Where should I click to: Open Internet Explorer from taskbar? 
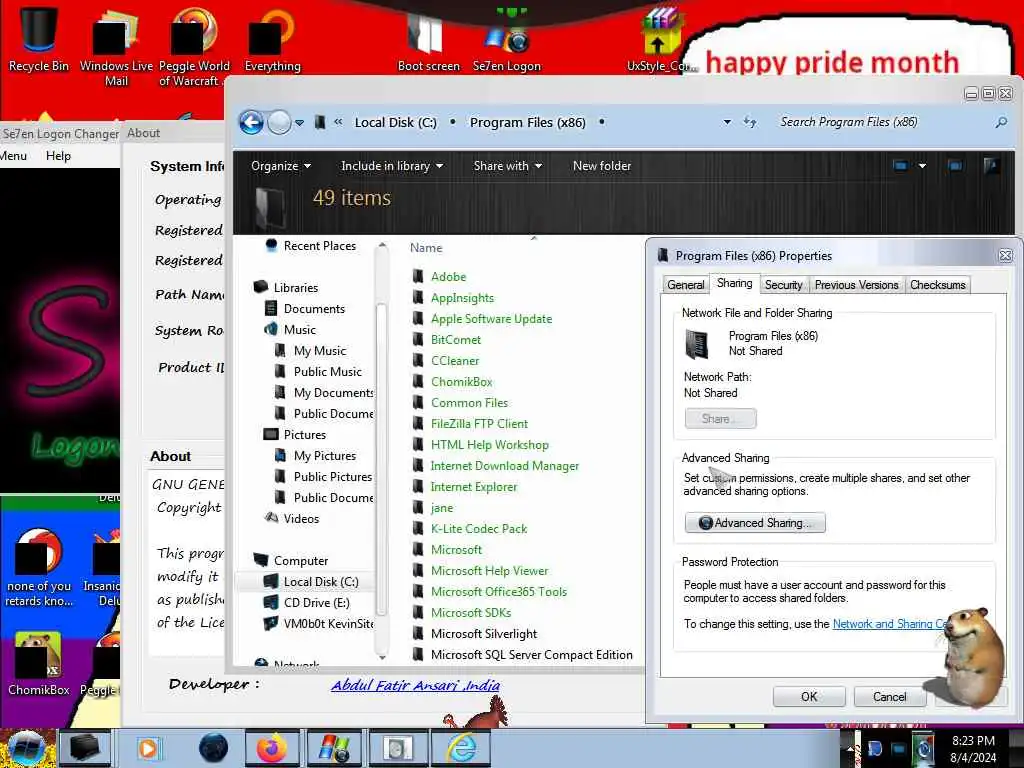pyautogui.click(x=461, y=748)
